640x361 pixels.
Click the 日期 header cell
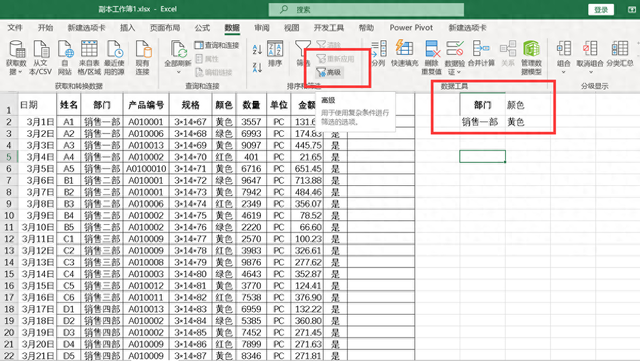pyautogui.click(x=37, y=105)
